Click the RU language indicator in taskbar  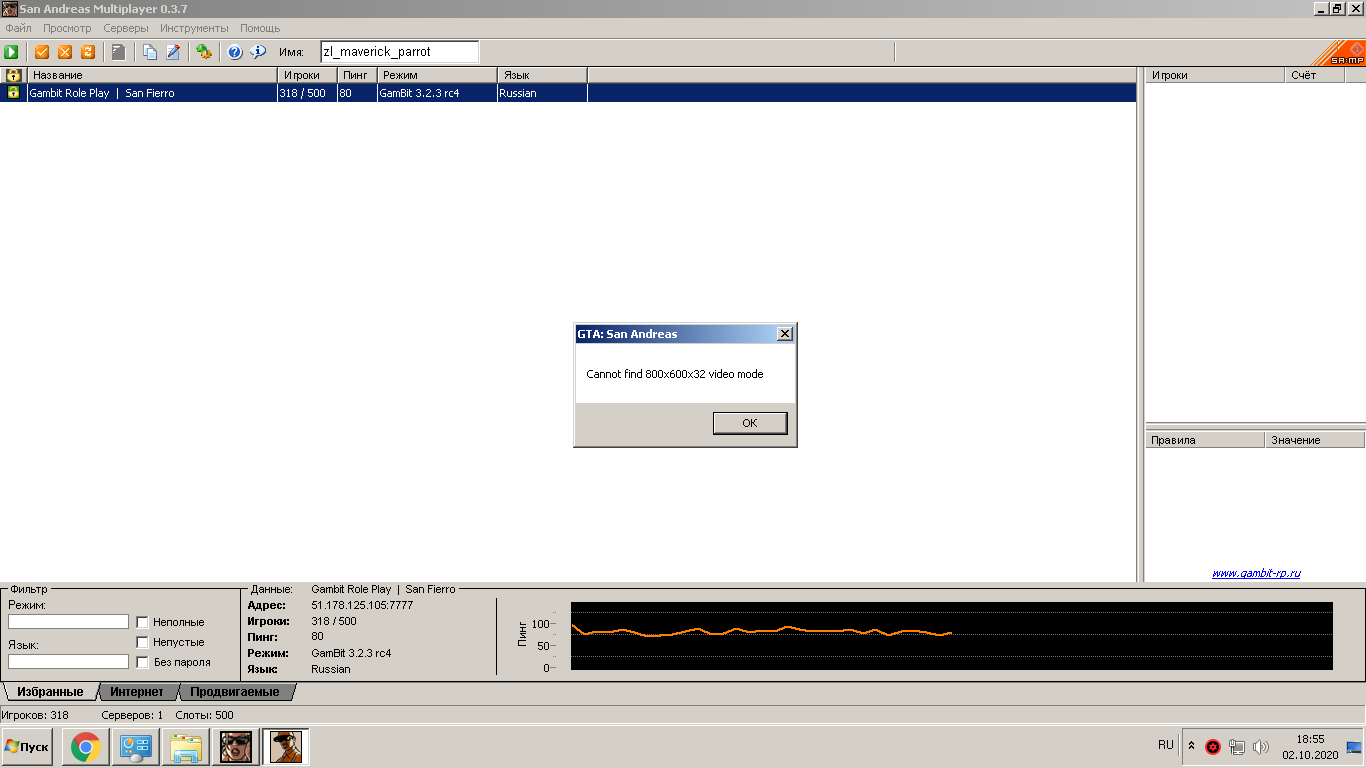tap(1166, 745)
